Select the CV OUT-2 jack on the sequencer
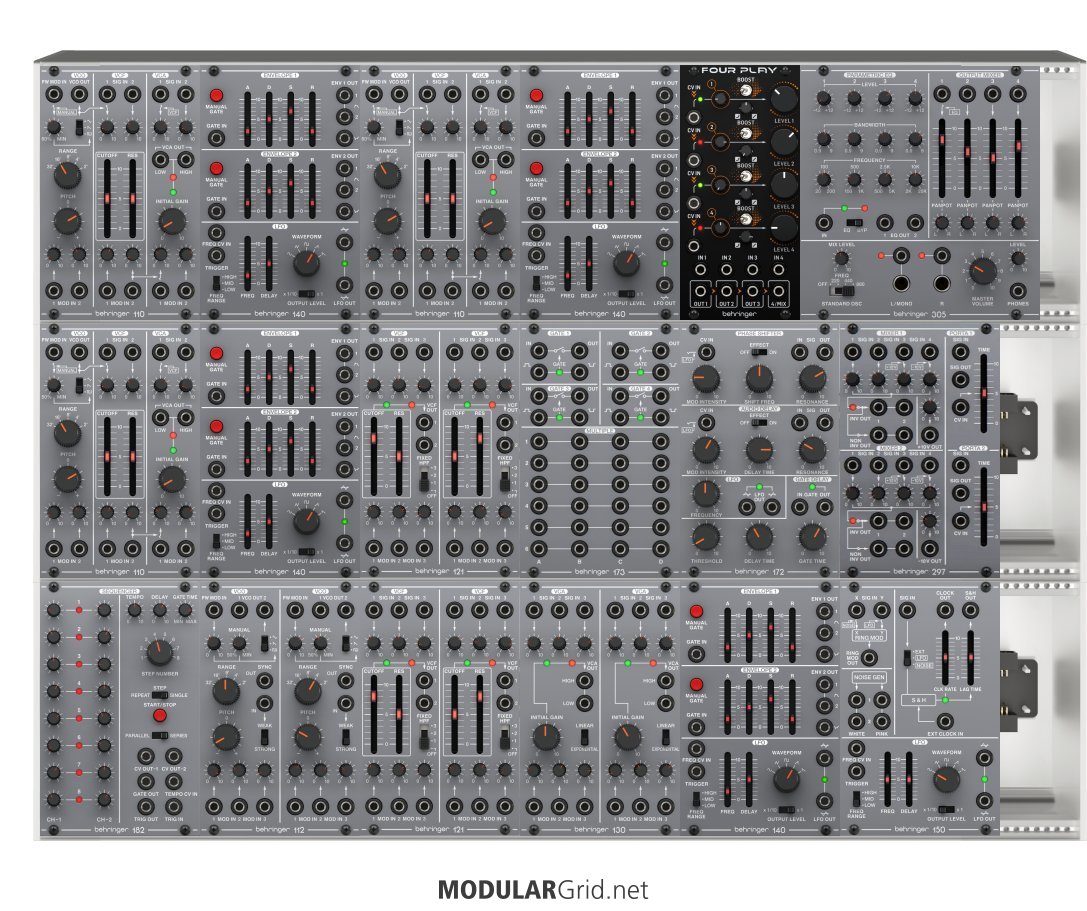 (x=173, y=756)
